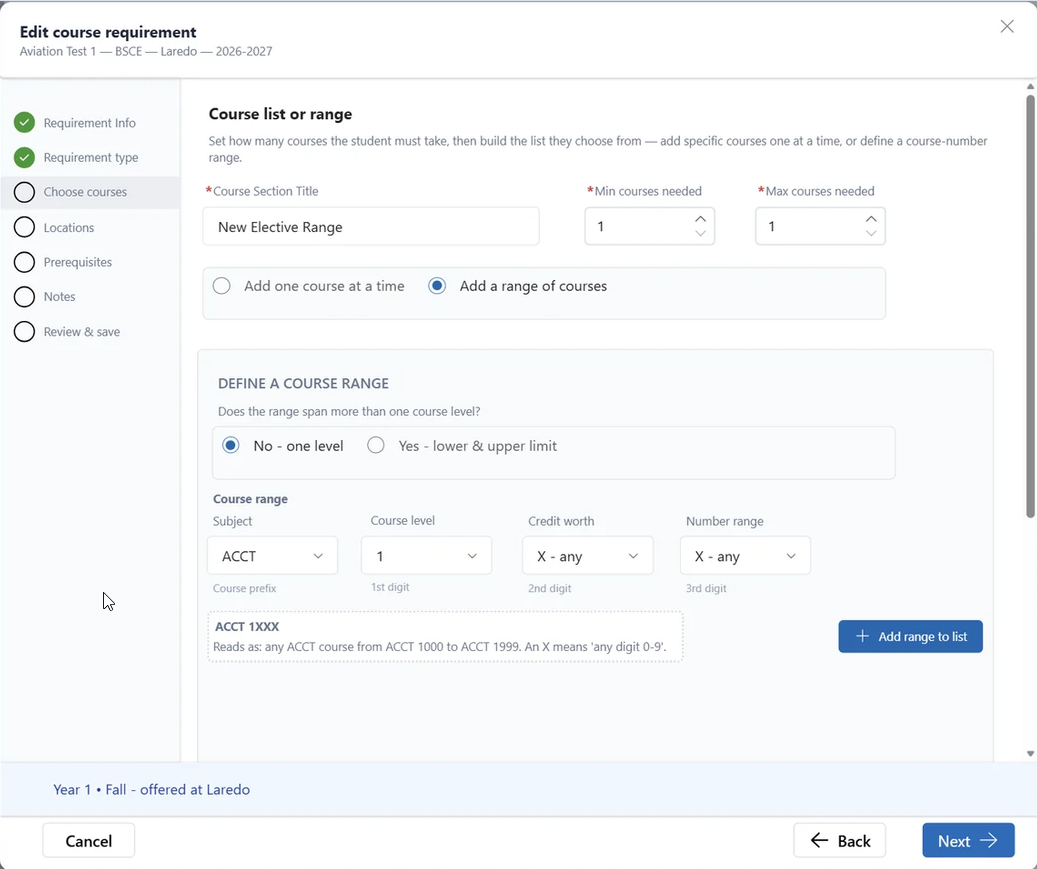Image resolution: width=1037 pixels, height=869 pixels.
Task: Jump to Notes step
Action: [60, 296]
